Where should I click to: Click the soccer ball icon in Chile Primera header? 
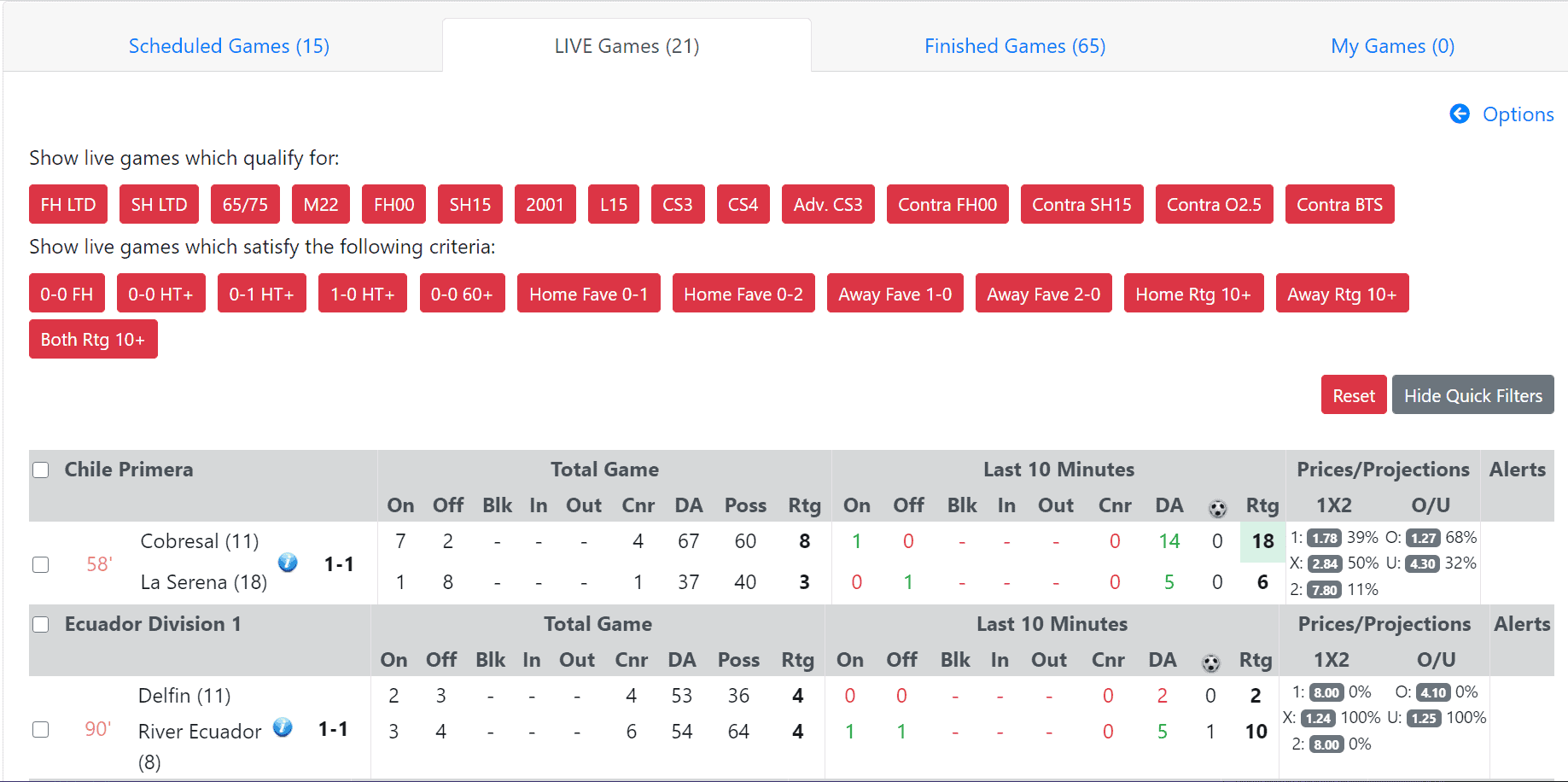pyautogui.click(x=1217, y=505)
